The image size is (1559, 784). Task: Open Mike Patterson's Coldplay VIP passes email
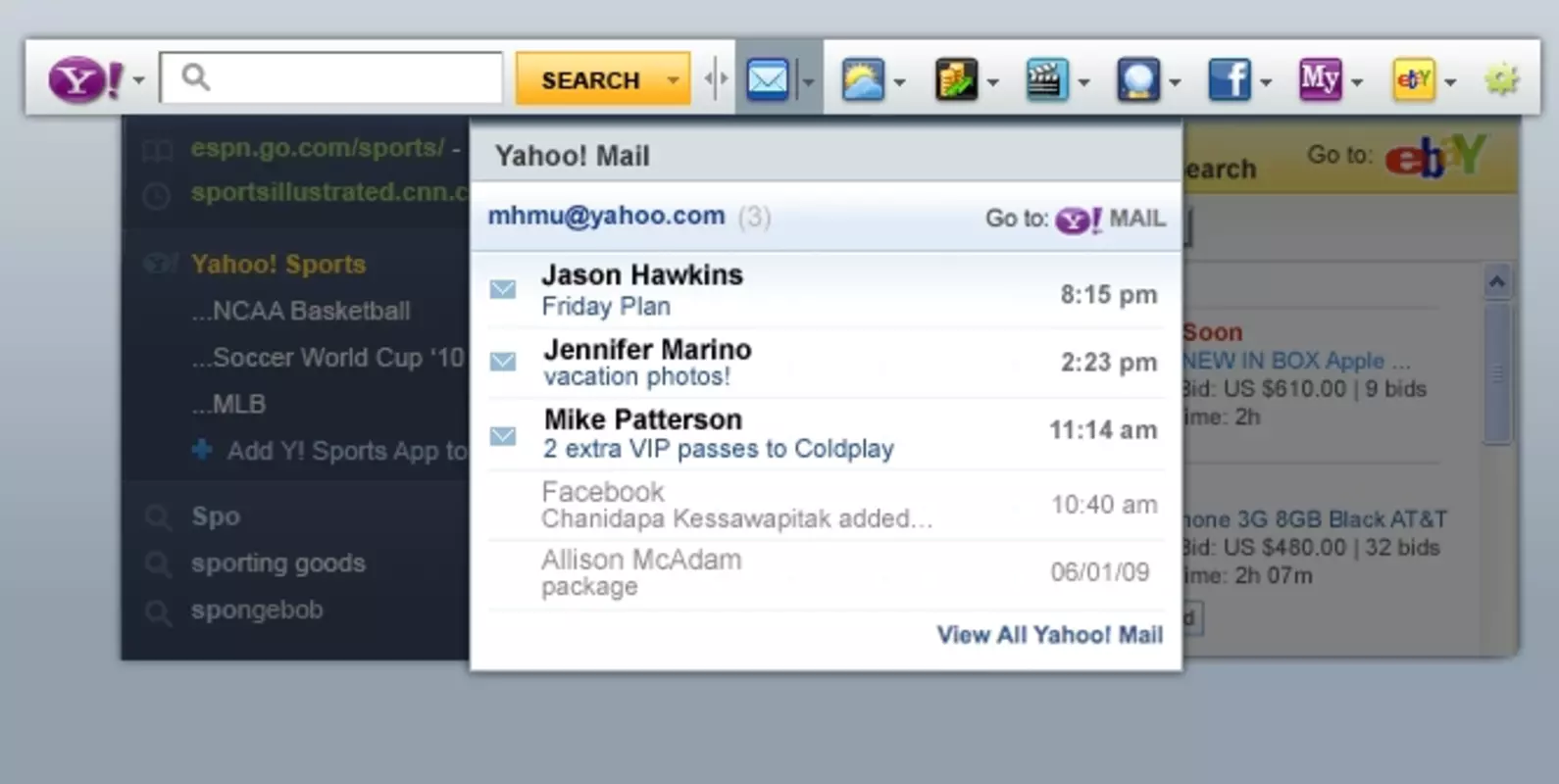pyautogui.click(x=825, y=433)
